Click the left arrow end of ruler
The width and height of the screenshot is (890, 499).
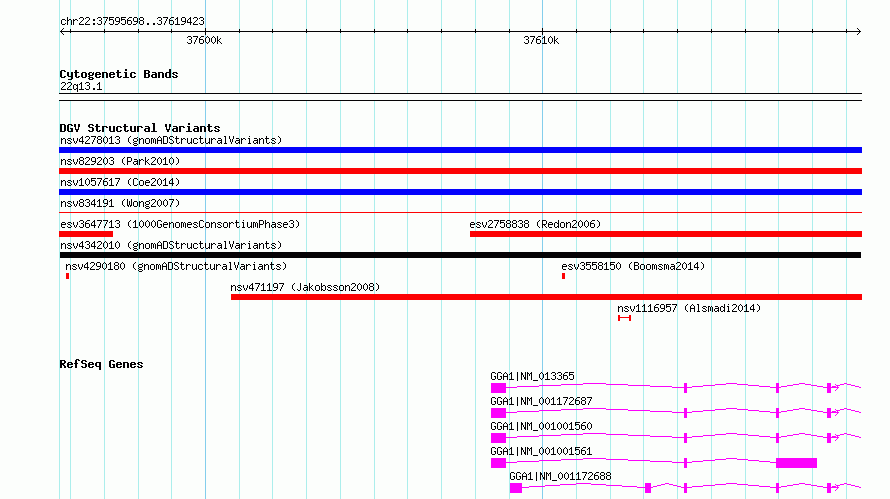click(63, 31)
